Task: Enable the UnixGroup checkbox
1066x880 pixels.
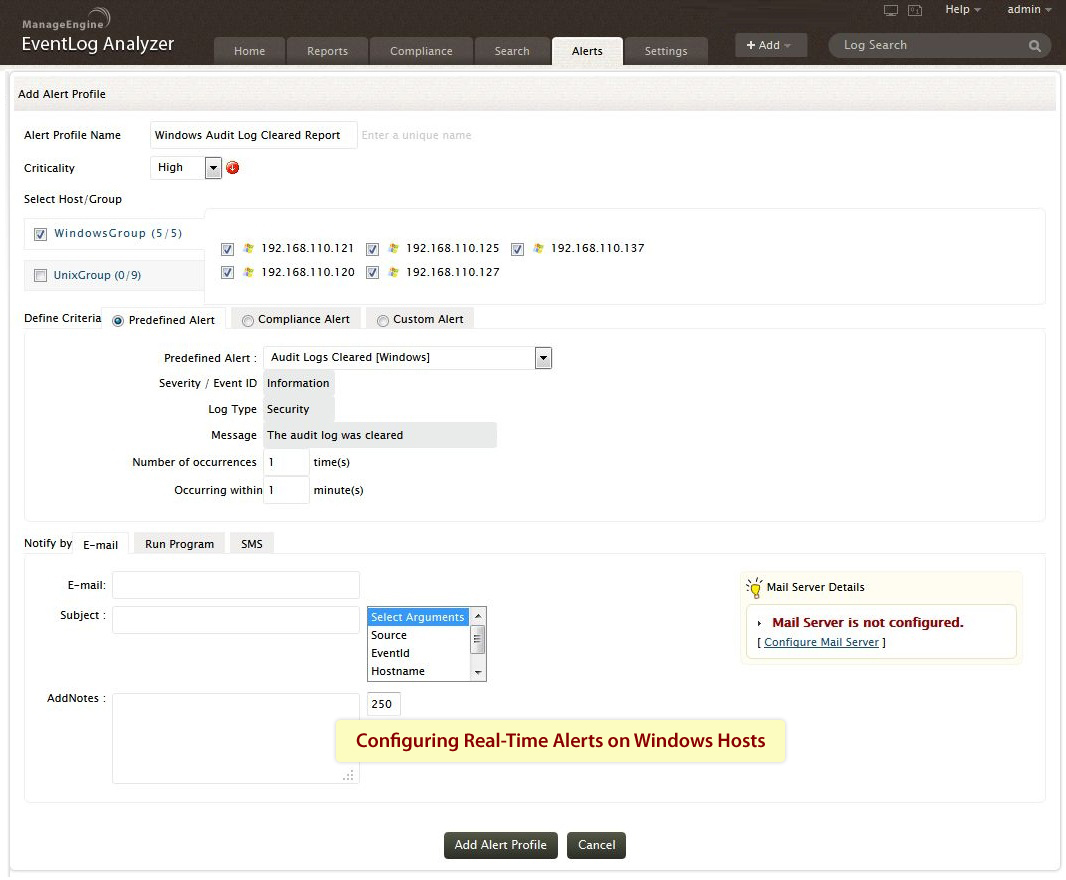Action: click(x=41, y=275)
